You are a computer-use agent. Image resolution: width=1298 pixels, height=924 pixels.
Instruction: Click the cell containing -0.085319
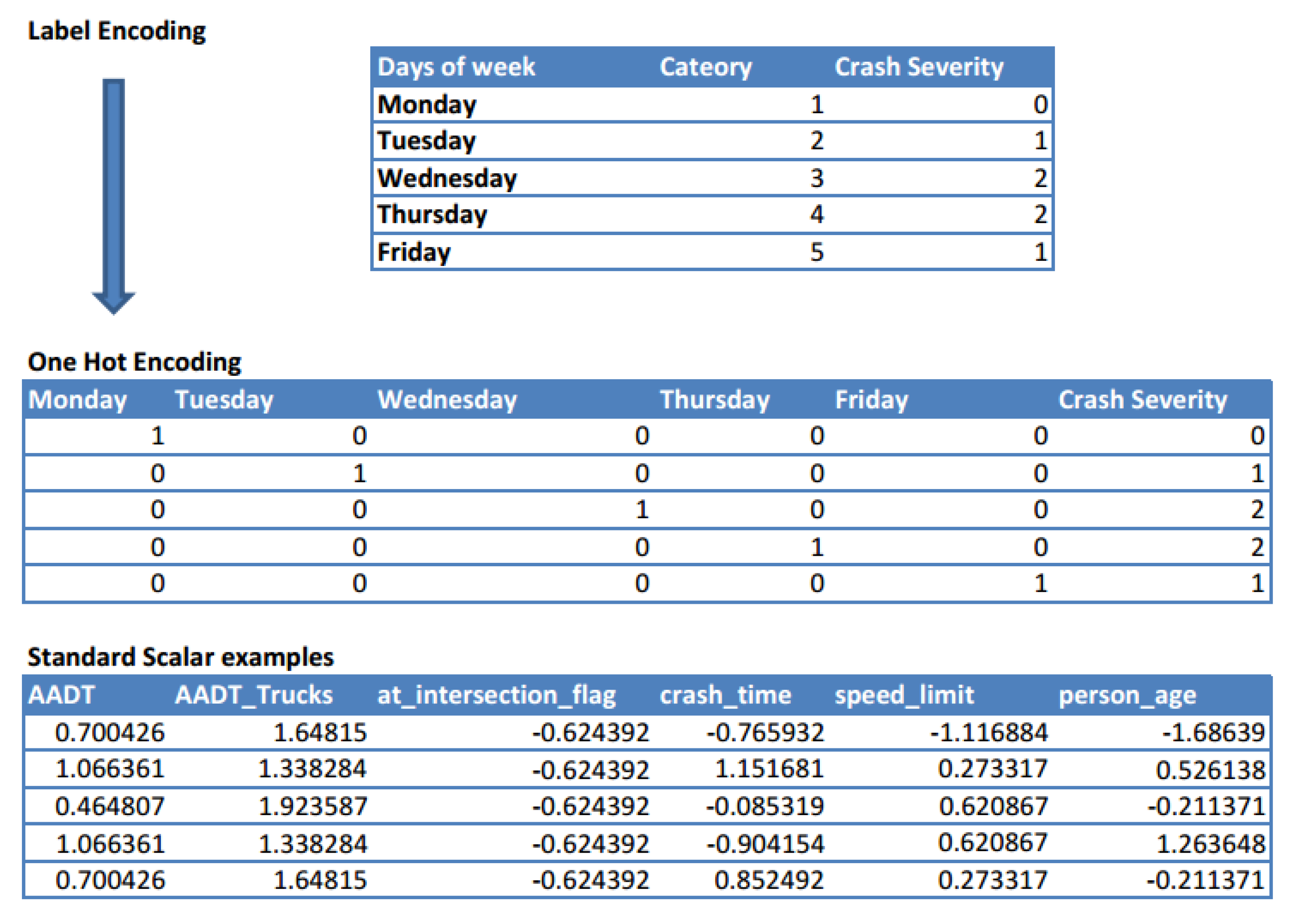(x=765, y=806)
